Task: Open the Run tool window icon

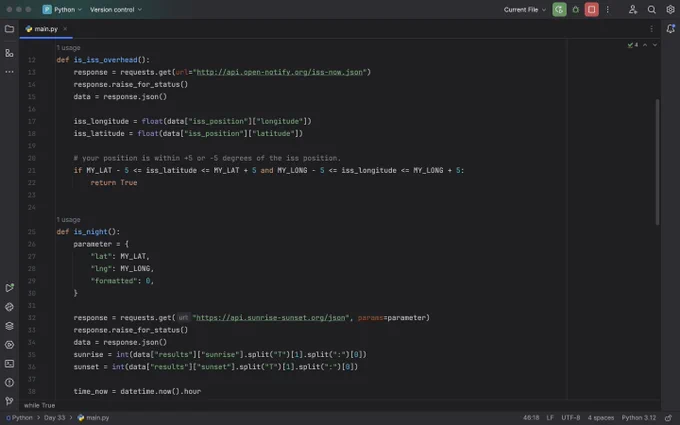Action: point(9,288)
